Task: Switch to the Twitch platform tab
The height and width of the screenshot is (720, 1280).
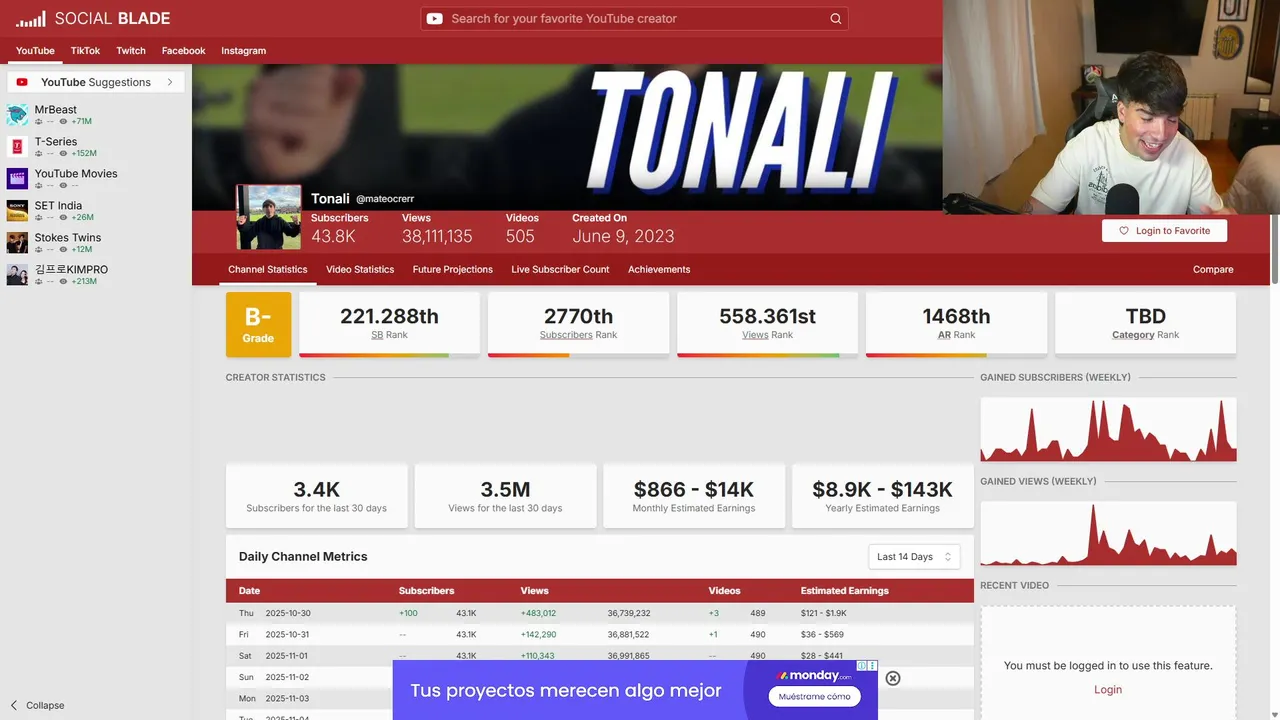Action: point(131,51)
